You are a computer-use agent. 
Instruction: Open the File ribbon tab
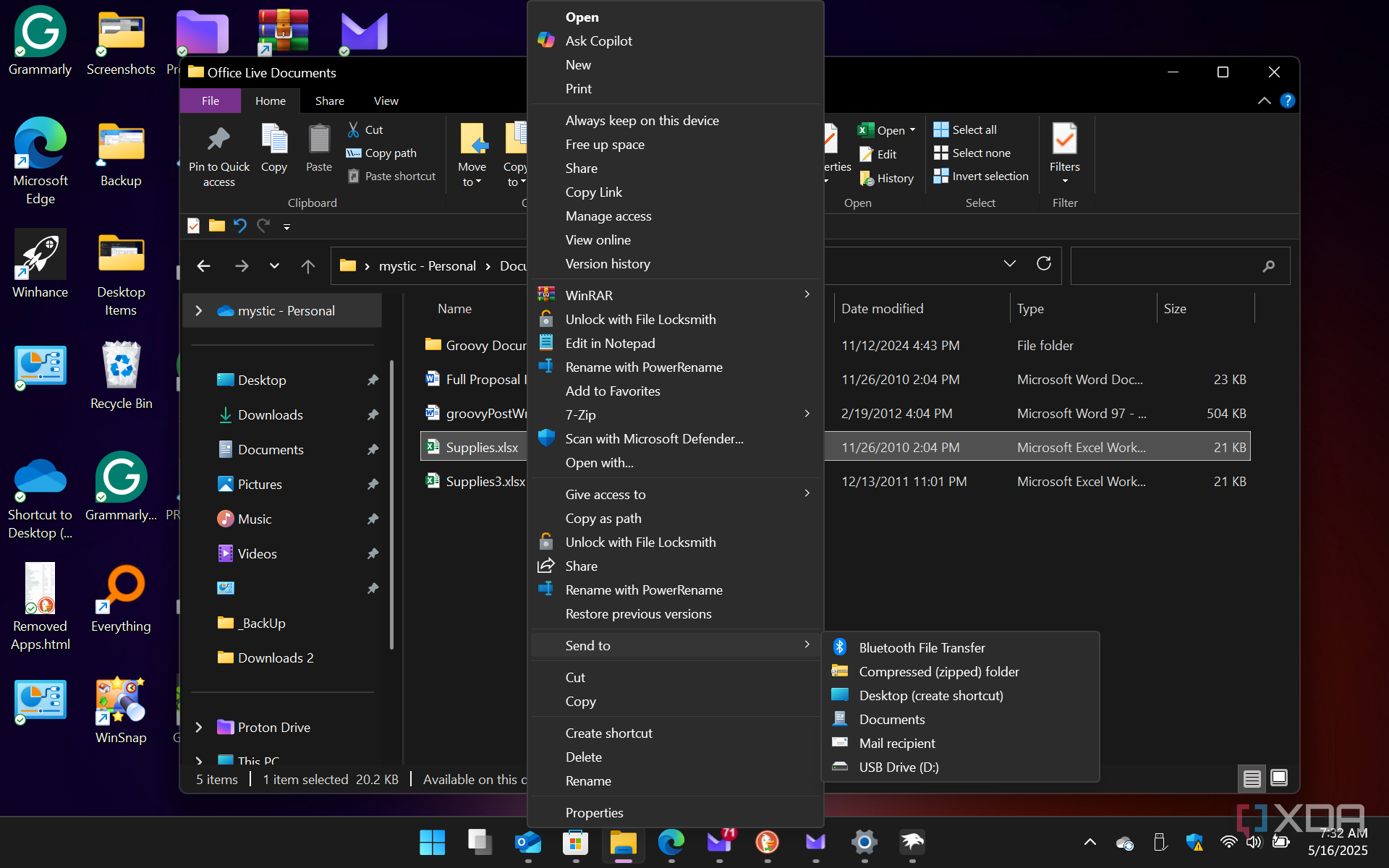[x=211, y=101]
